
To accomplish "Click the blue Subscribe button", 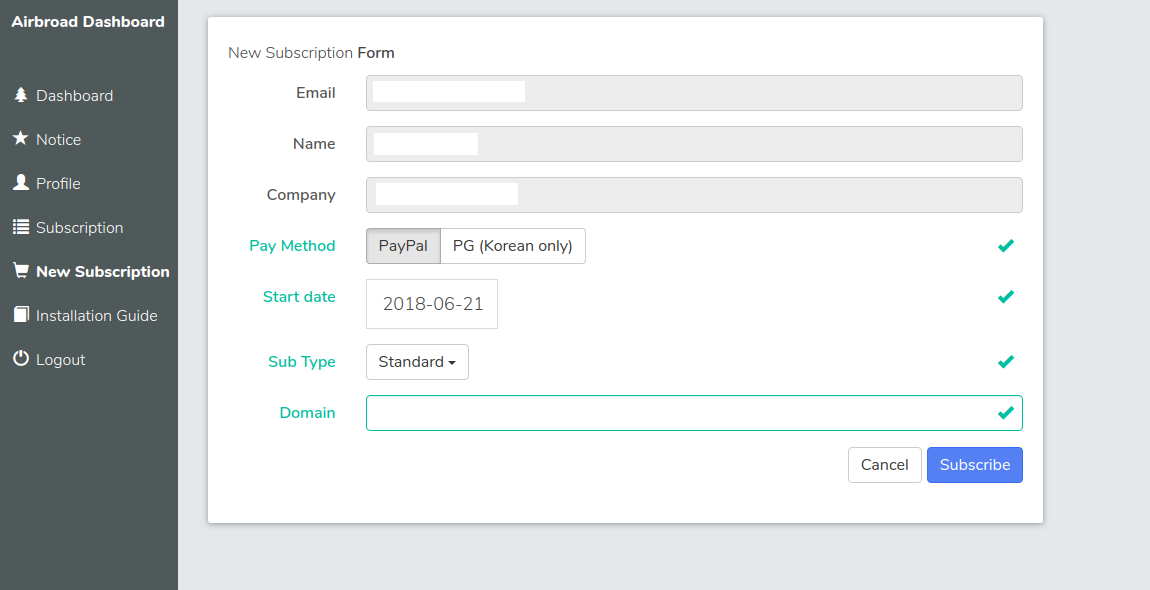I will [975, 465].
